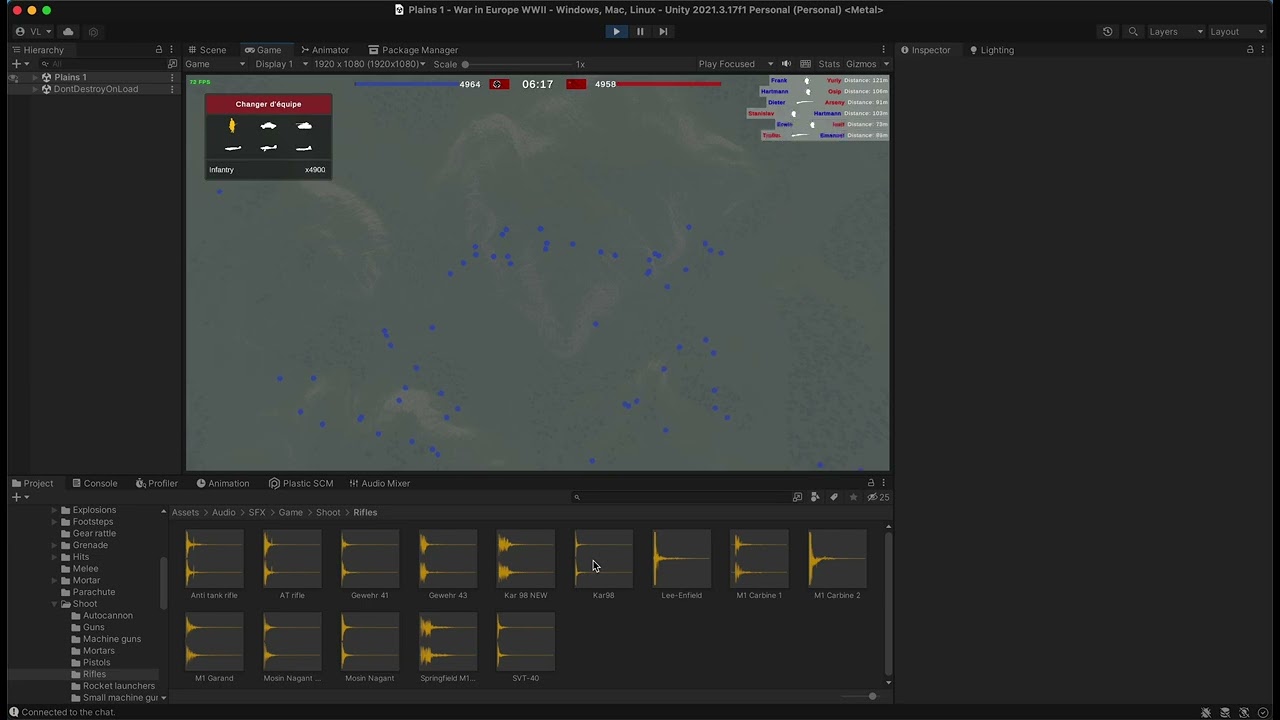
Task: Switch to the Animator tab
Action: point(325,50)
